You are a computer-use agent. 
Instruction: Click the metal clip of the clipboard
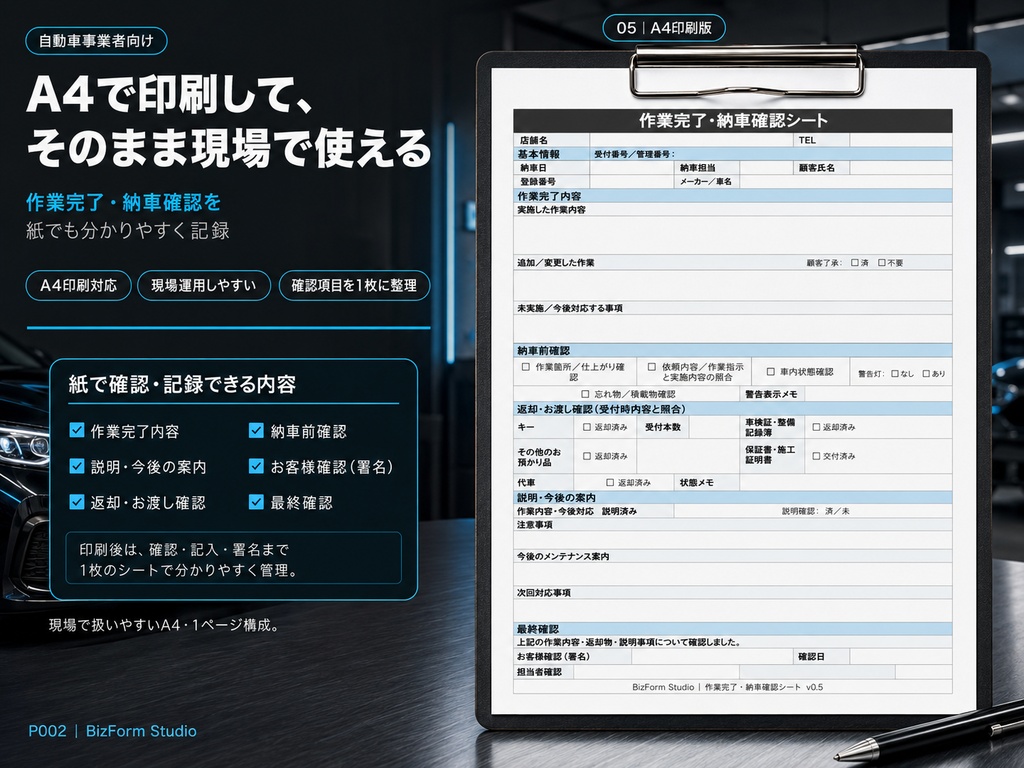(x=747, y=72)
